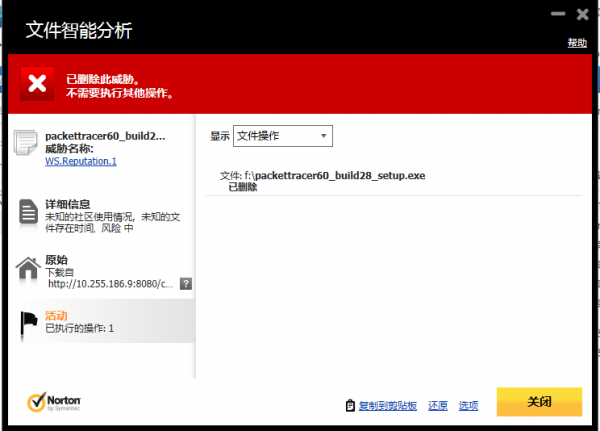Click the 原始 house icon
The height and width of the screenshot is (431, 600).
[x=28, y=268]
